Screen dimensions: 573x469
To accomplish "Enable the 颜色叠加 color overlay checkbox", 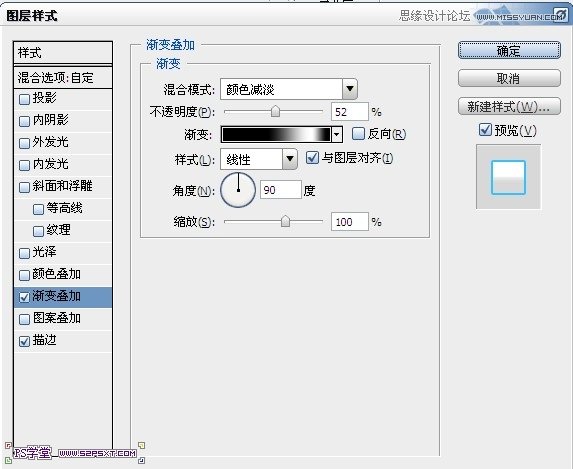I will pos(24,275).
